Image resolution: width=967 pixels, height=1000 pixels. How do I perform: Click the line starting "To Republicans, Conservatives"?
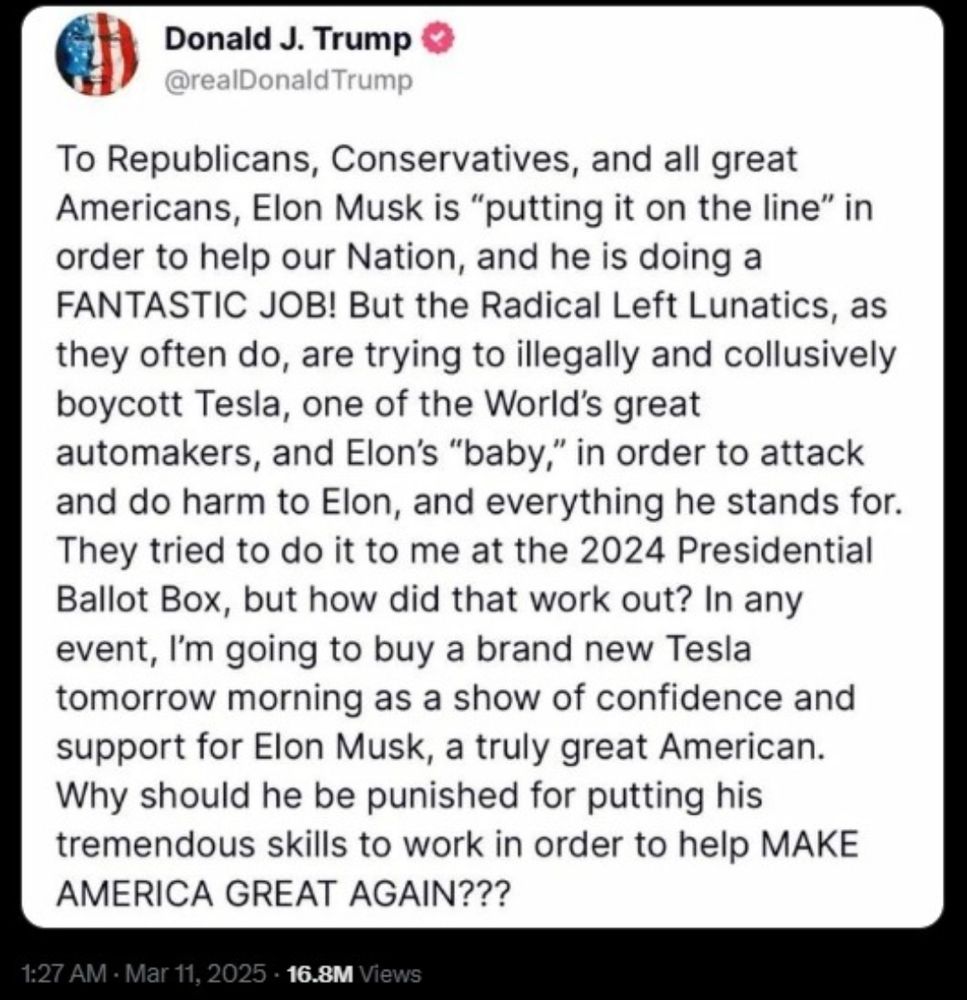[427, 159]
